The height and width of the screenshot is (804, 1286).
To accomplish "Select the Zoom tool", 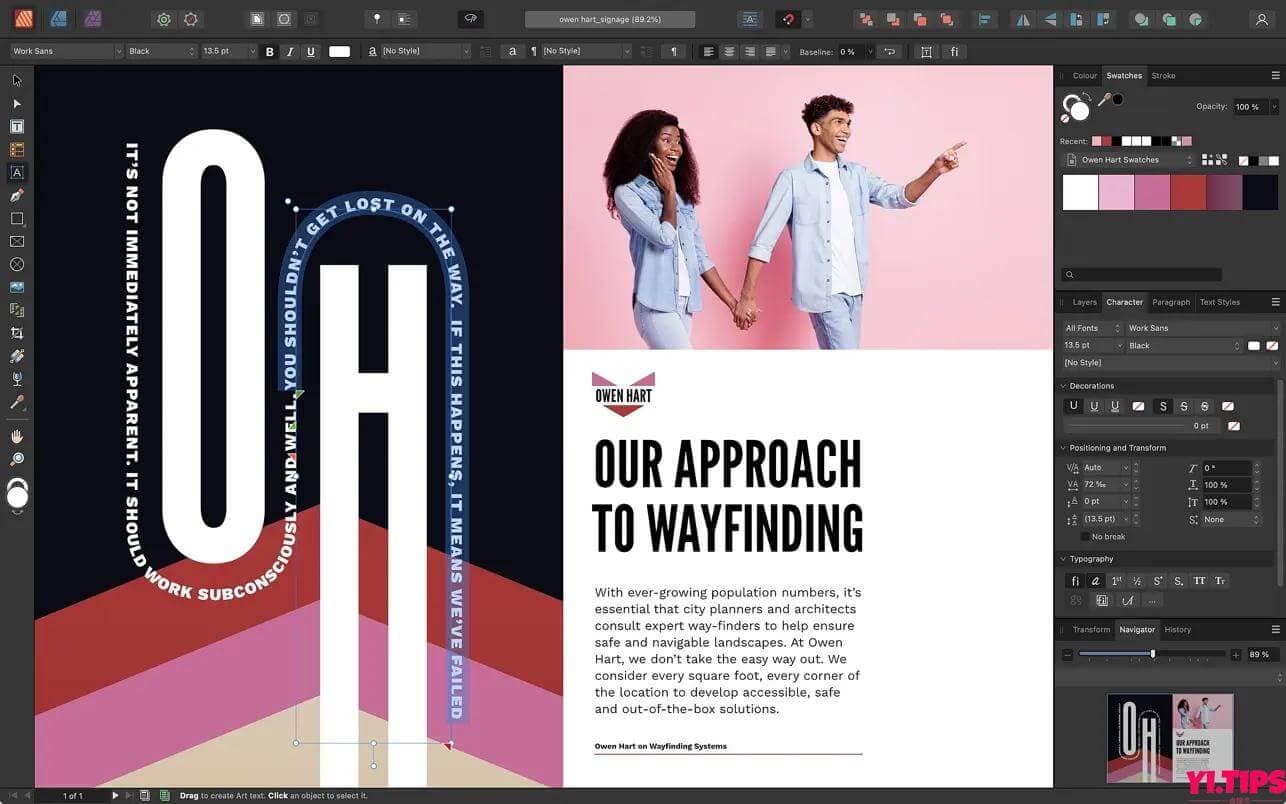I will point(16,458).
